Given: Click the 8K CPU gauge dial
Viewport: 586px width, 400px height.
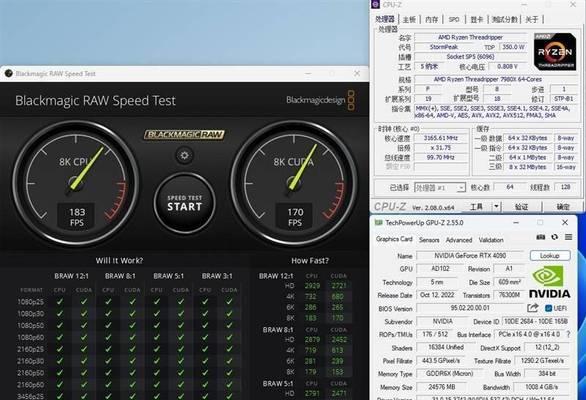Looking at the screenshot, I should (76, 183).
